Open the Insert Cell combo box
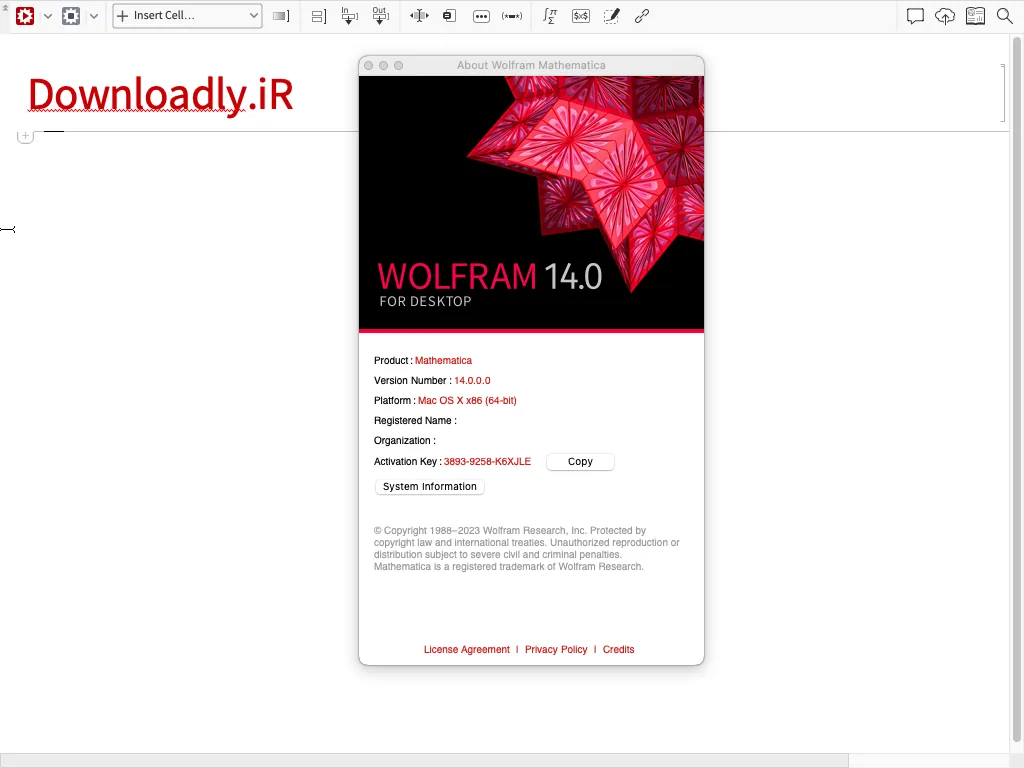The image size is (1024, 768). click(x=187, y=16)
